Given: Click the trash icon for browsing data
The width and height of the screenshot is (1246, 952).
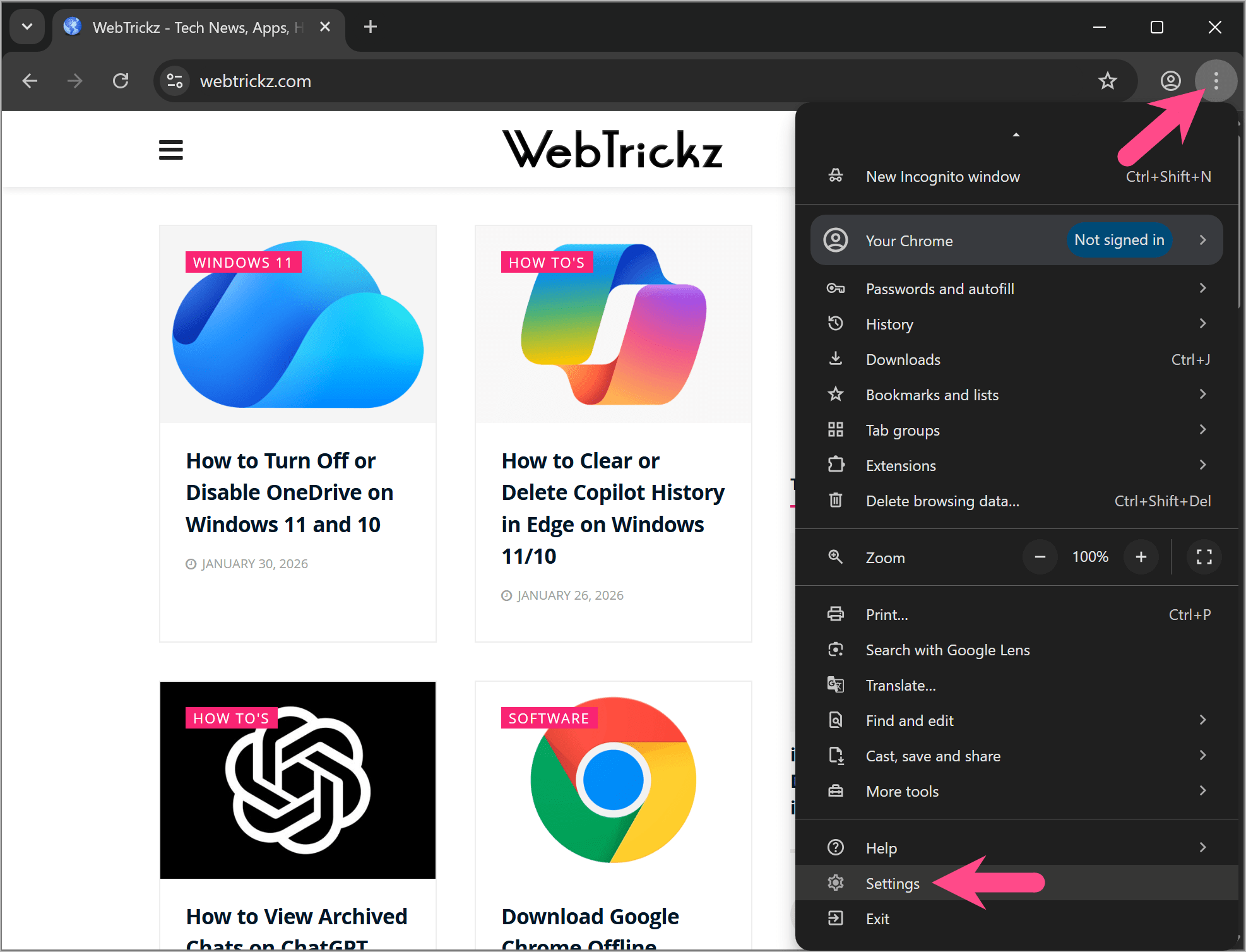Looking at the screenshot, I should point(836,500).
